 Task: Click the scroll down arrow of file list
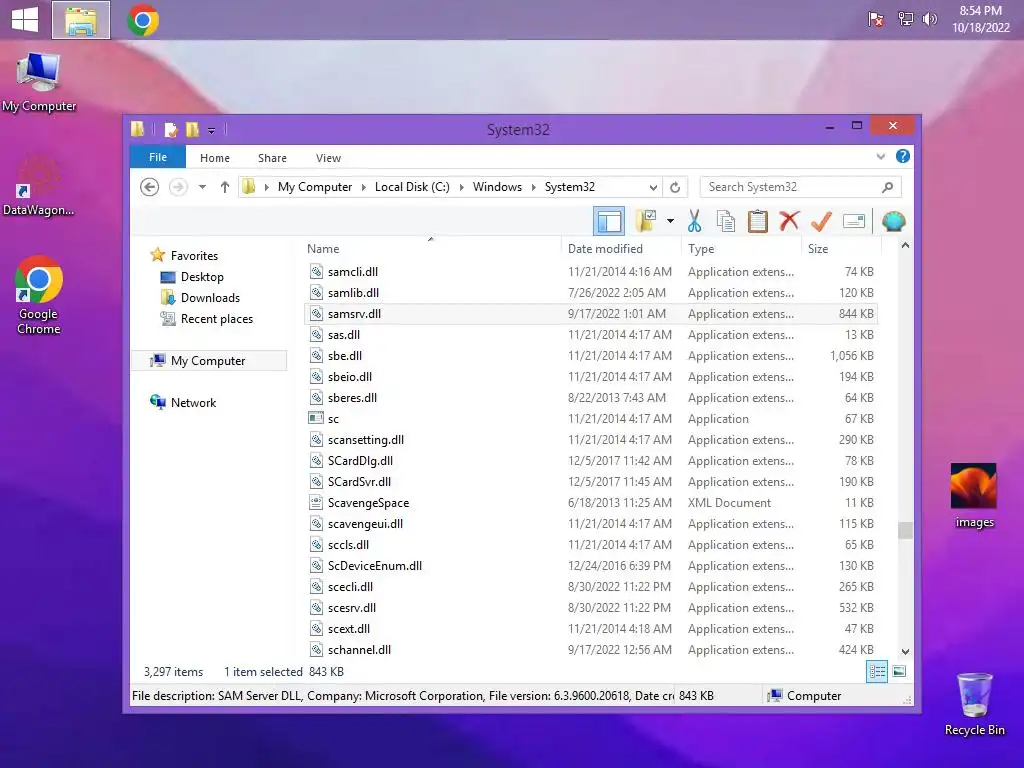[x=905, y=651]
